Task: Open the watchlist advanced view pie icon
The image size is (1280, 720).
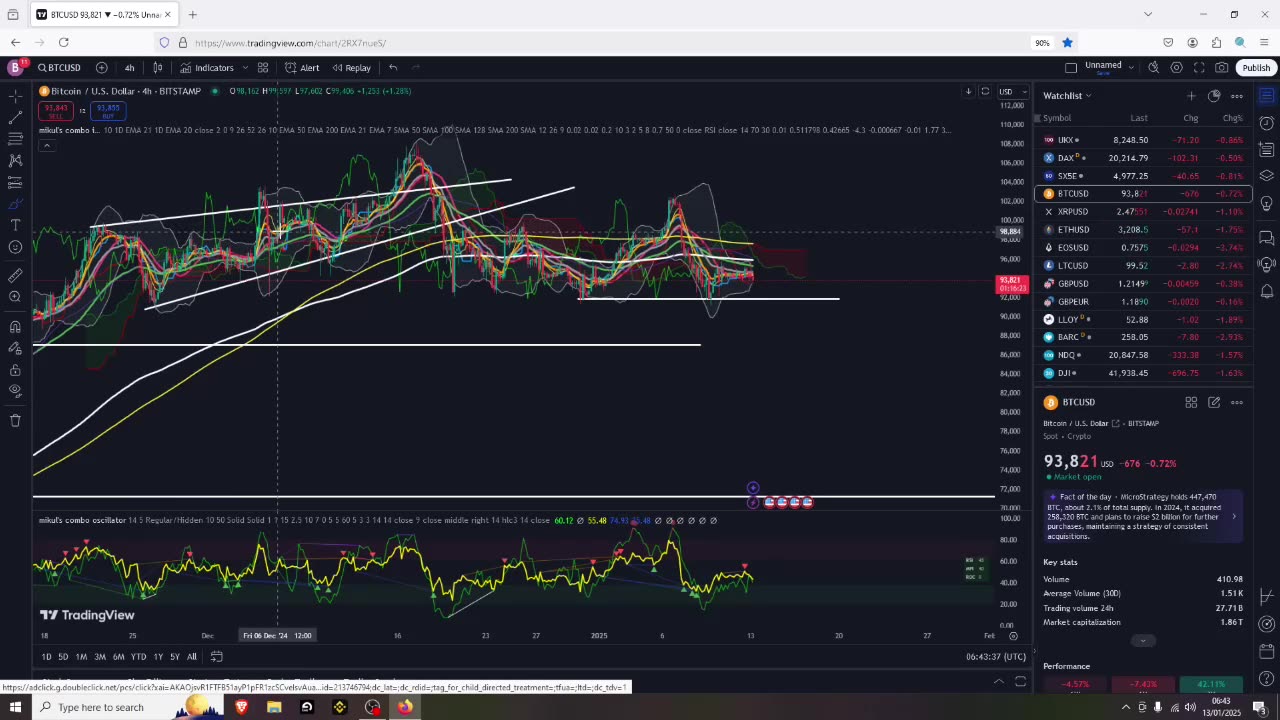Action: coord(1214,96)
